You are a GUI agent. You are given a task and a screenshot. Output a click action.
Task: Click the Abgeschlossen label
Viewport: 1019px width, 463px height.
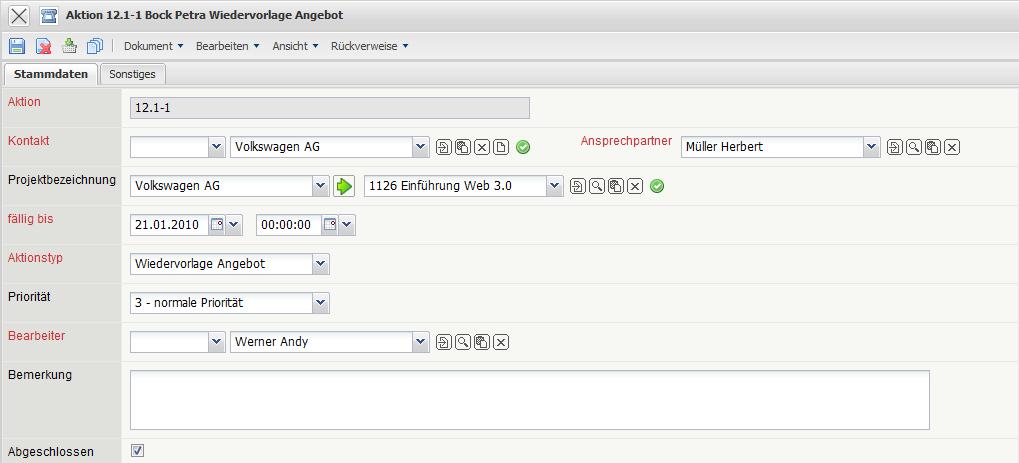51,451
